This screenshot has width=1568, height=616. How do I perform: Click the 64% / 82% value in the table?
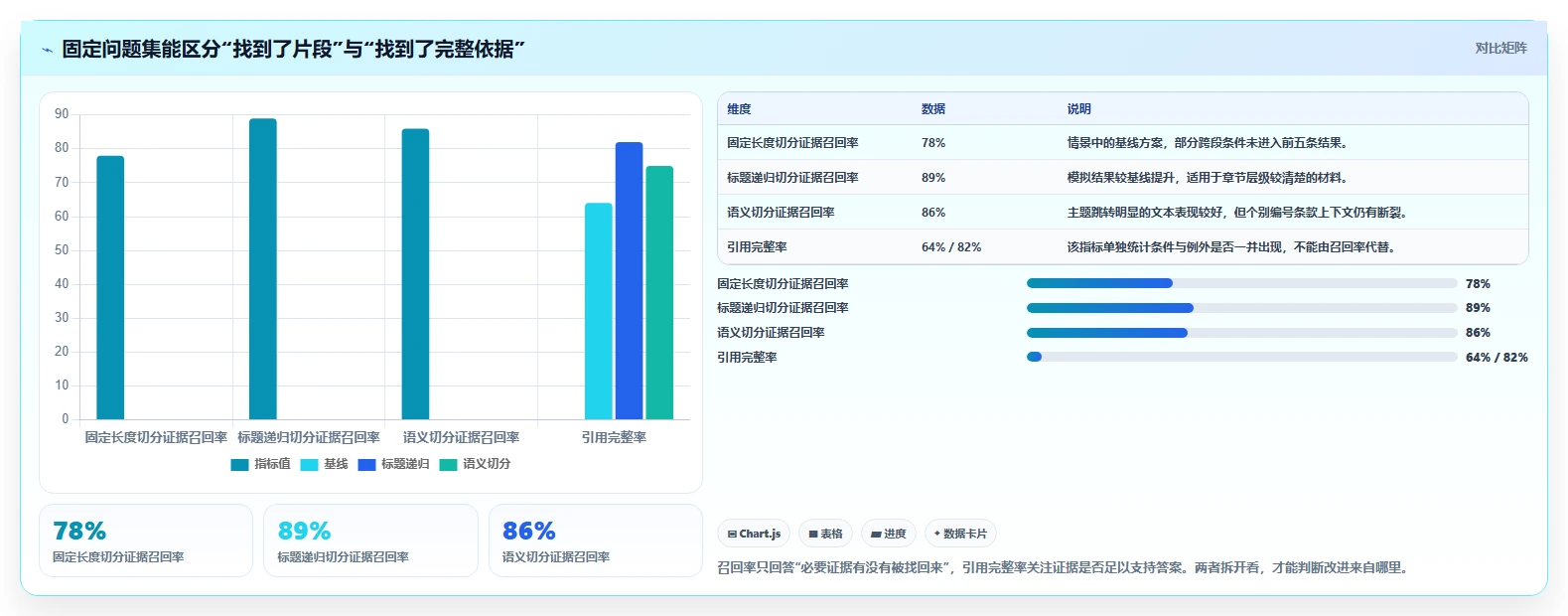pos(951,247)
